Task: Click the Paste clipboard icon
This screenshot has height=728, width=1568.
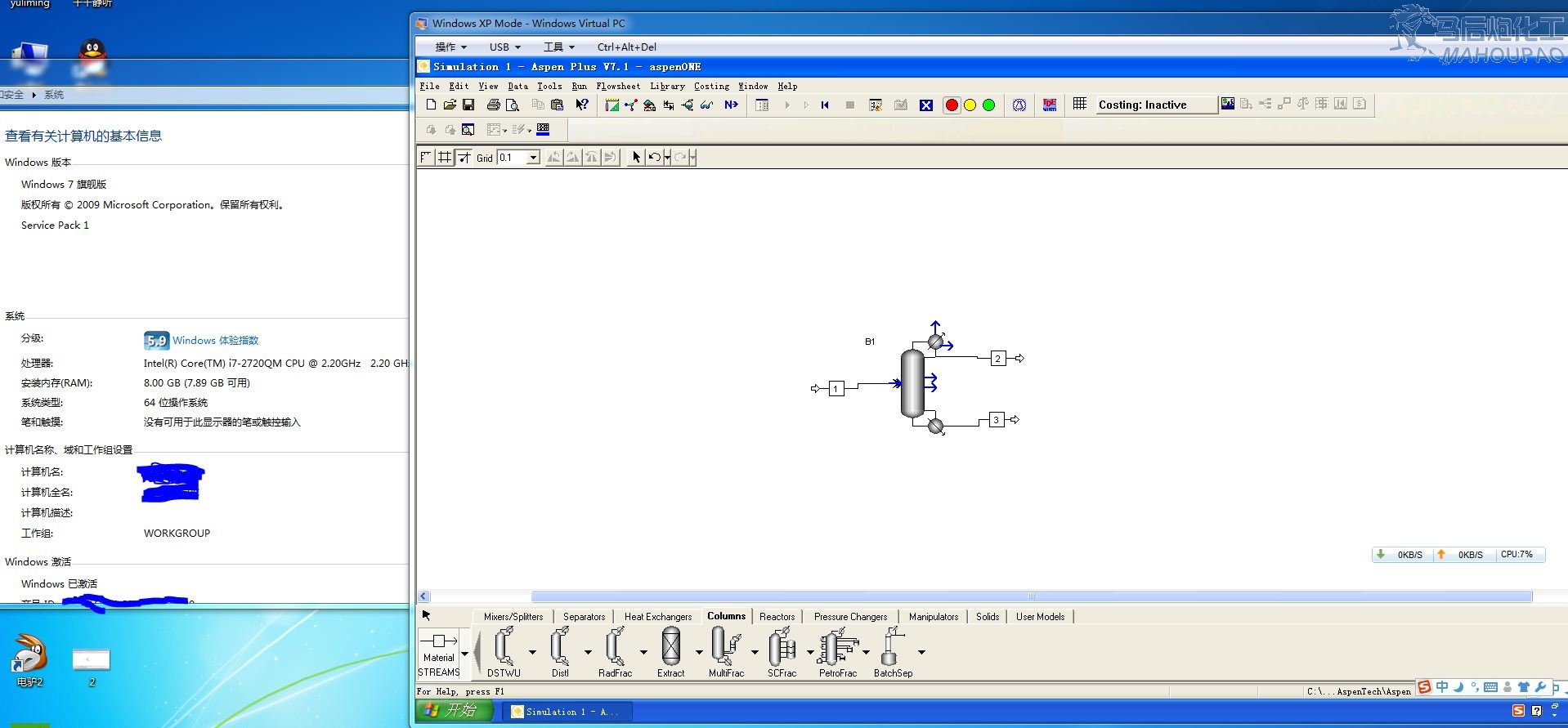Action: [x=558, y=105]
